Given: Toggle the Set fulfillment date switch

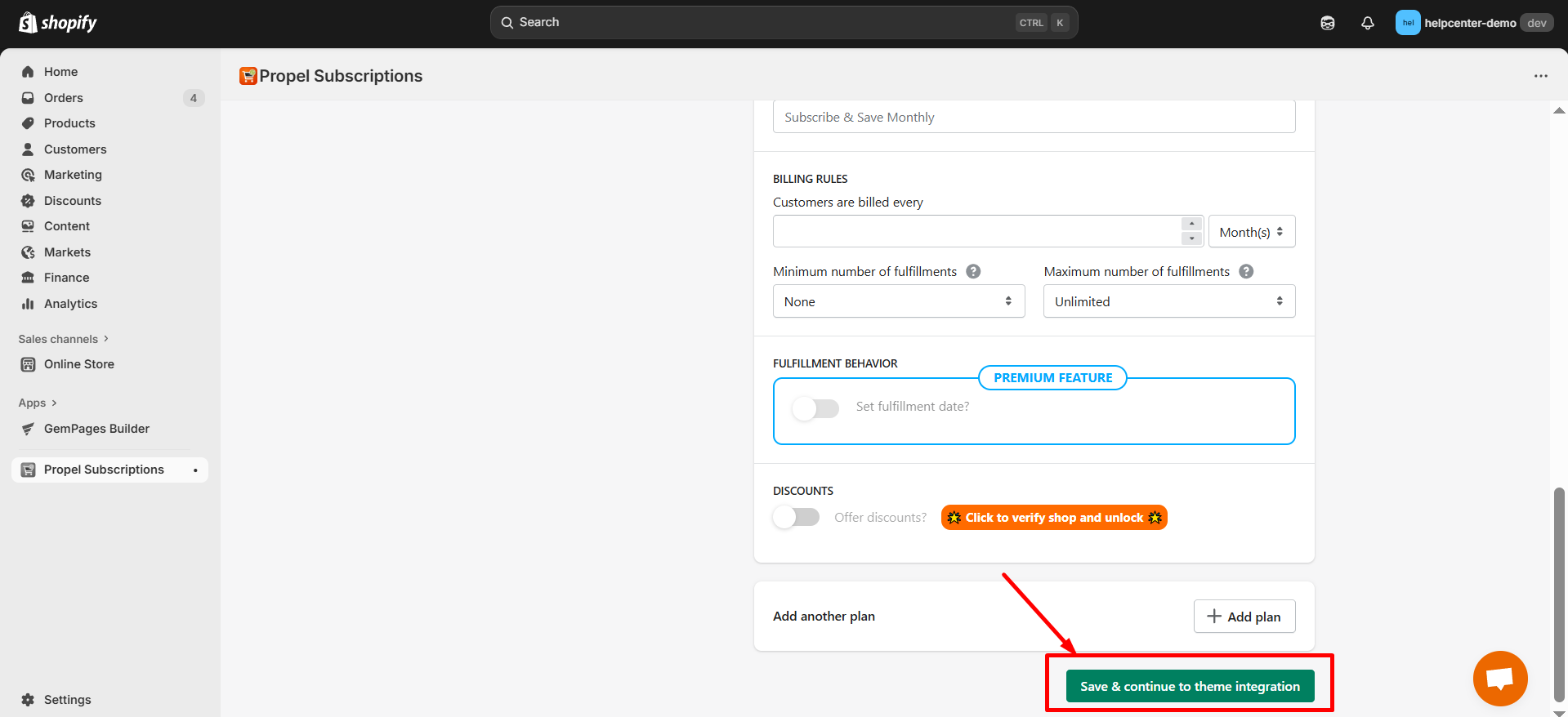Looking at the screenshot, I should 815,408.
